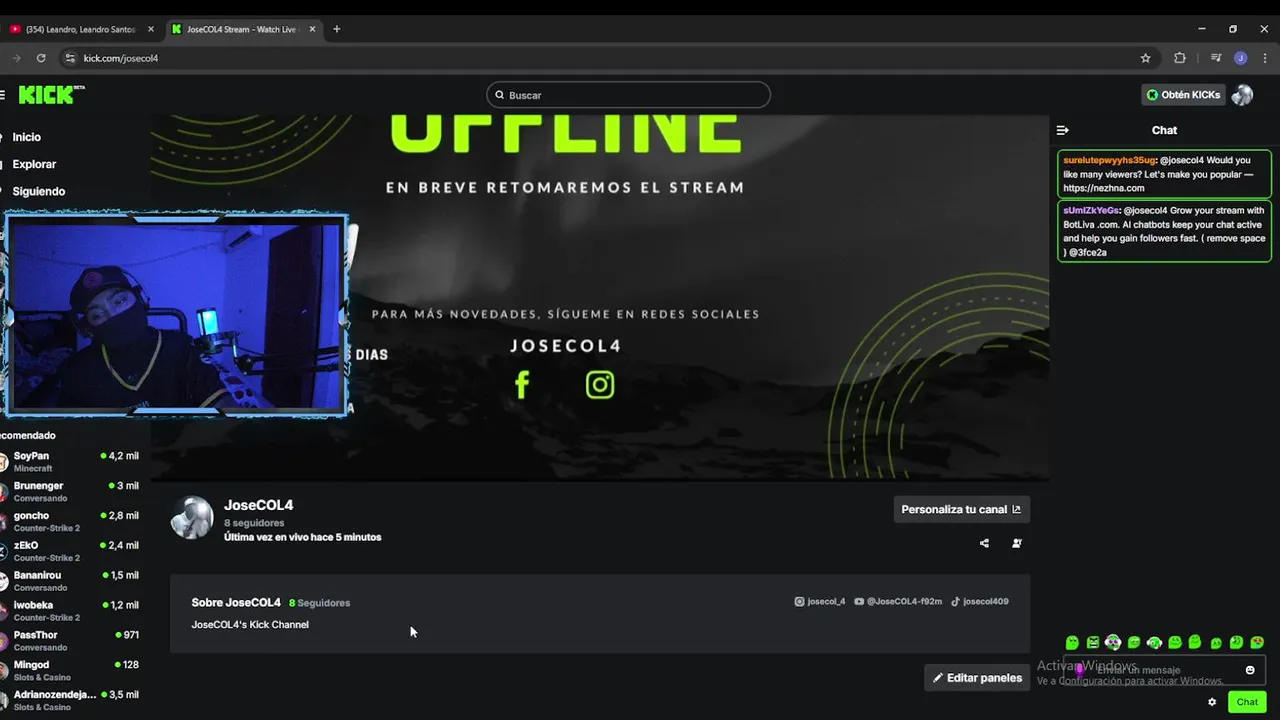1280x720 pixels.
Task: Open recommended channel SoyPan
Action: tap(70, 462)
